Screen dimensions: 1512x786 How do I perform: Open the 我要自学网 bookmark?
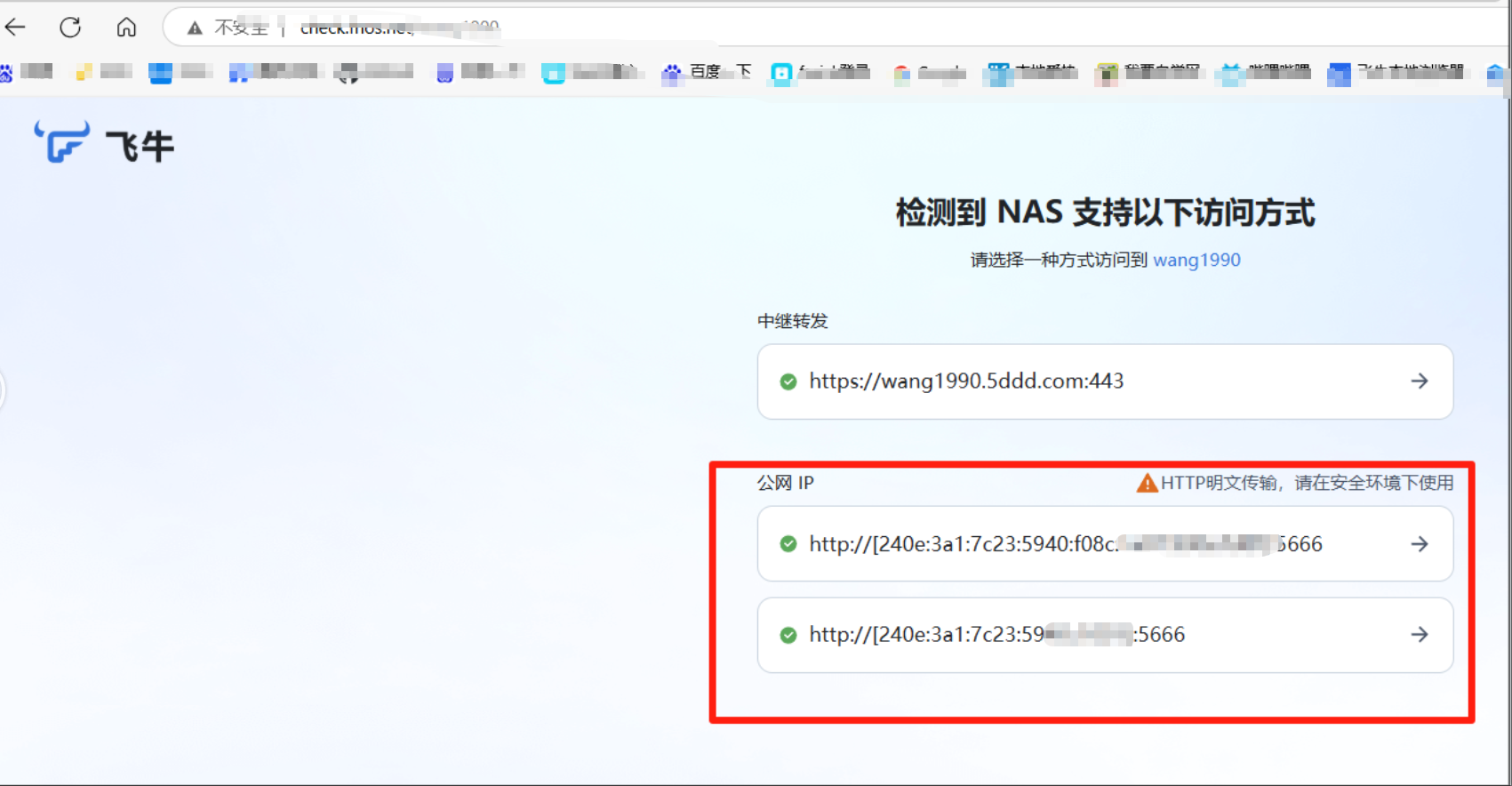1148,72
